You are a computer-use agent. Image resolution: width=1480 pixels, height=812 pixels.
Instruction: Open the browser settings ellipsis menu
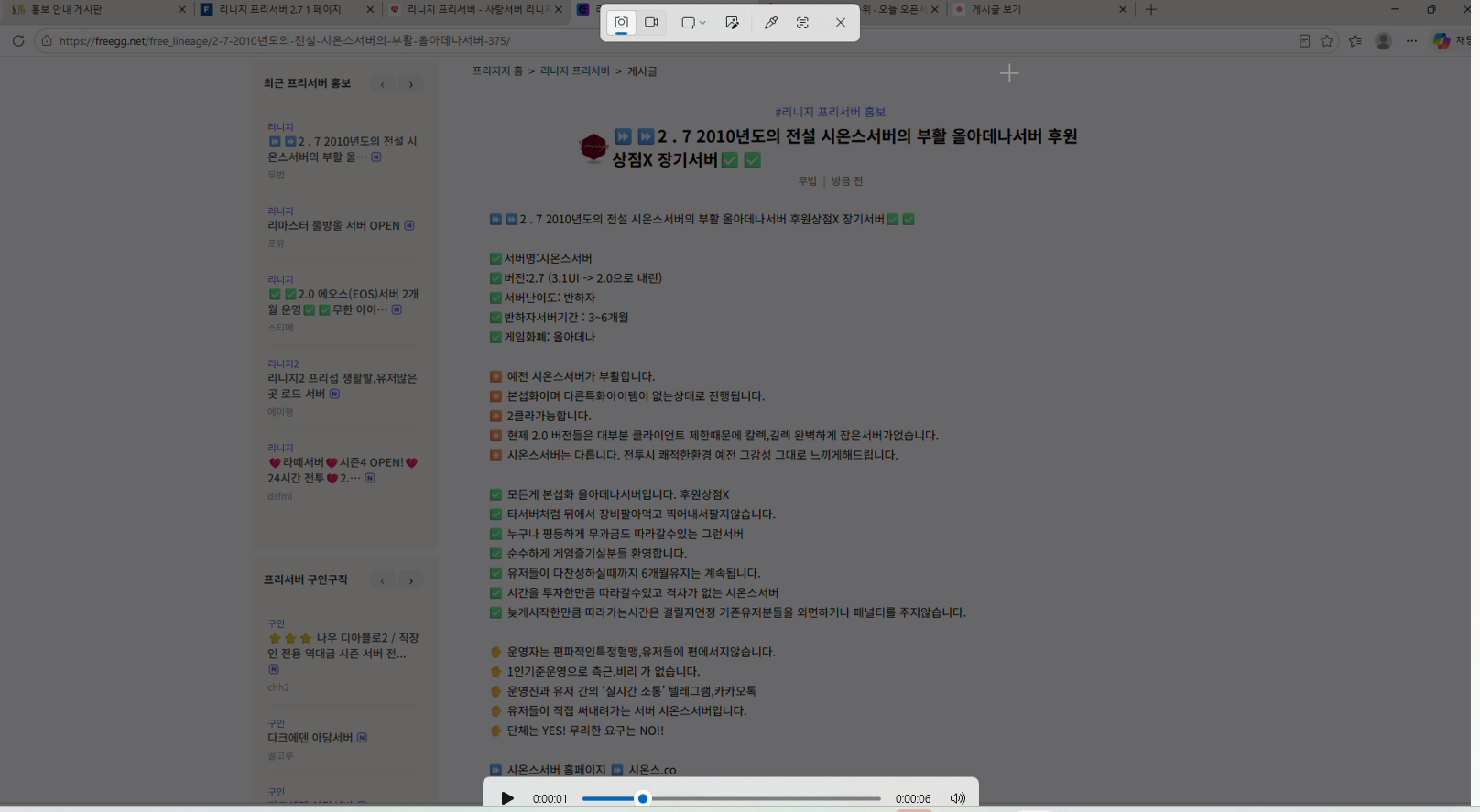[x=1411, y=40]
